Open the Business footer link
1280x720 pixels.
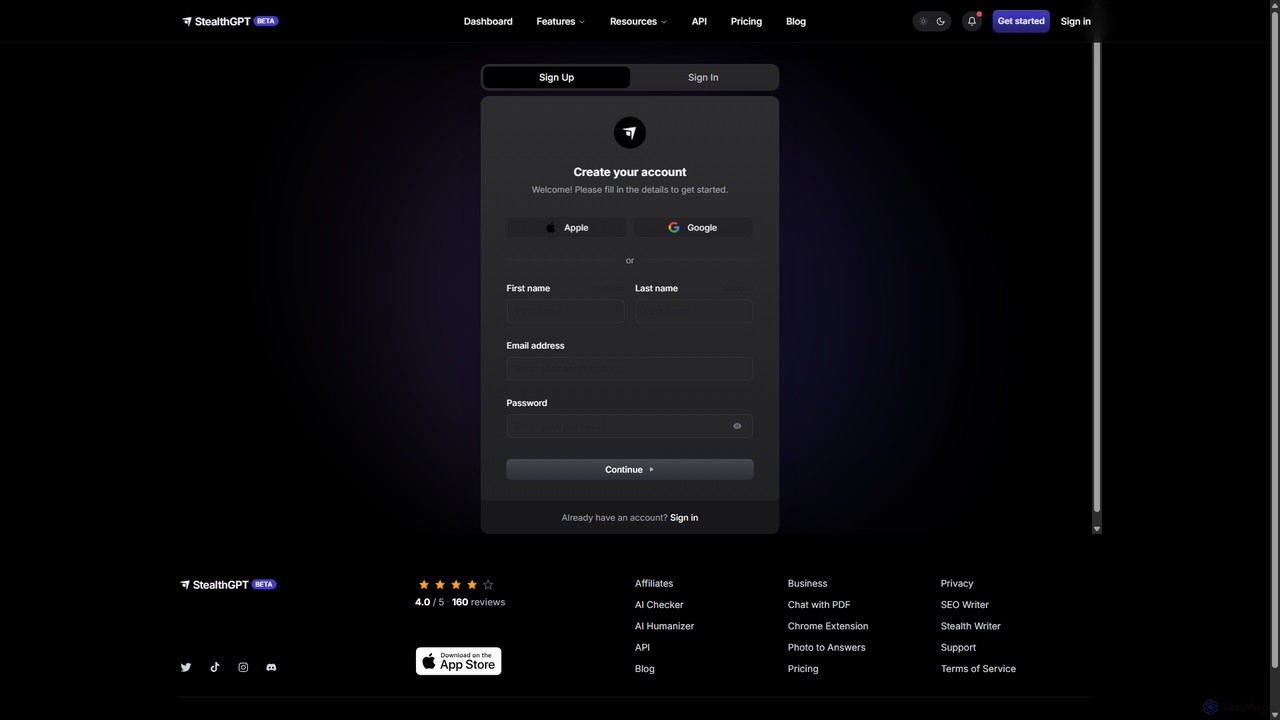click(808, 583)
